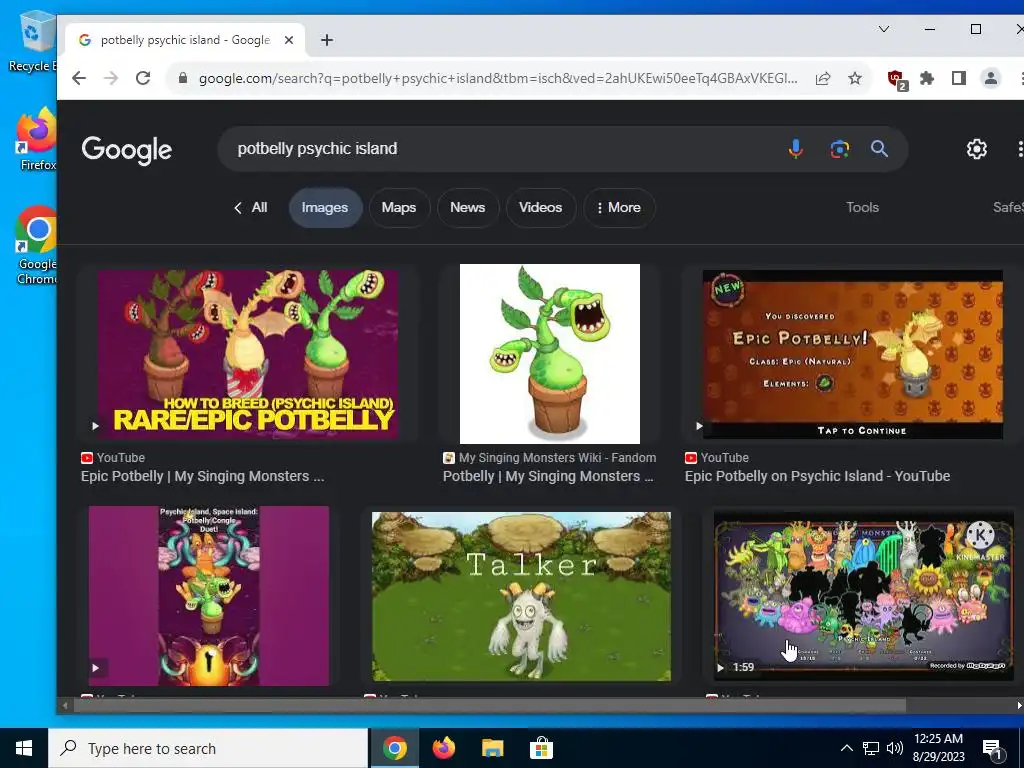This screenshot has height=768, width=1024.
Task: Open File Explorer from the taskbar
Action: click(x=492, y=748)
